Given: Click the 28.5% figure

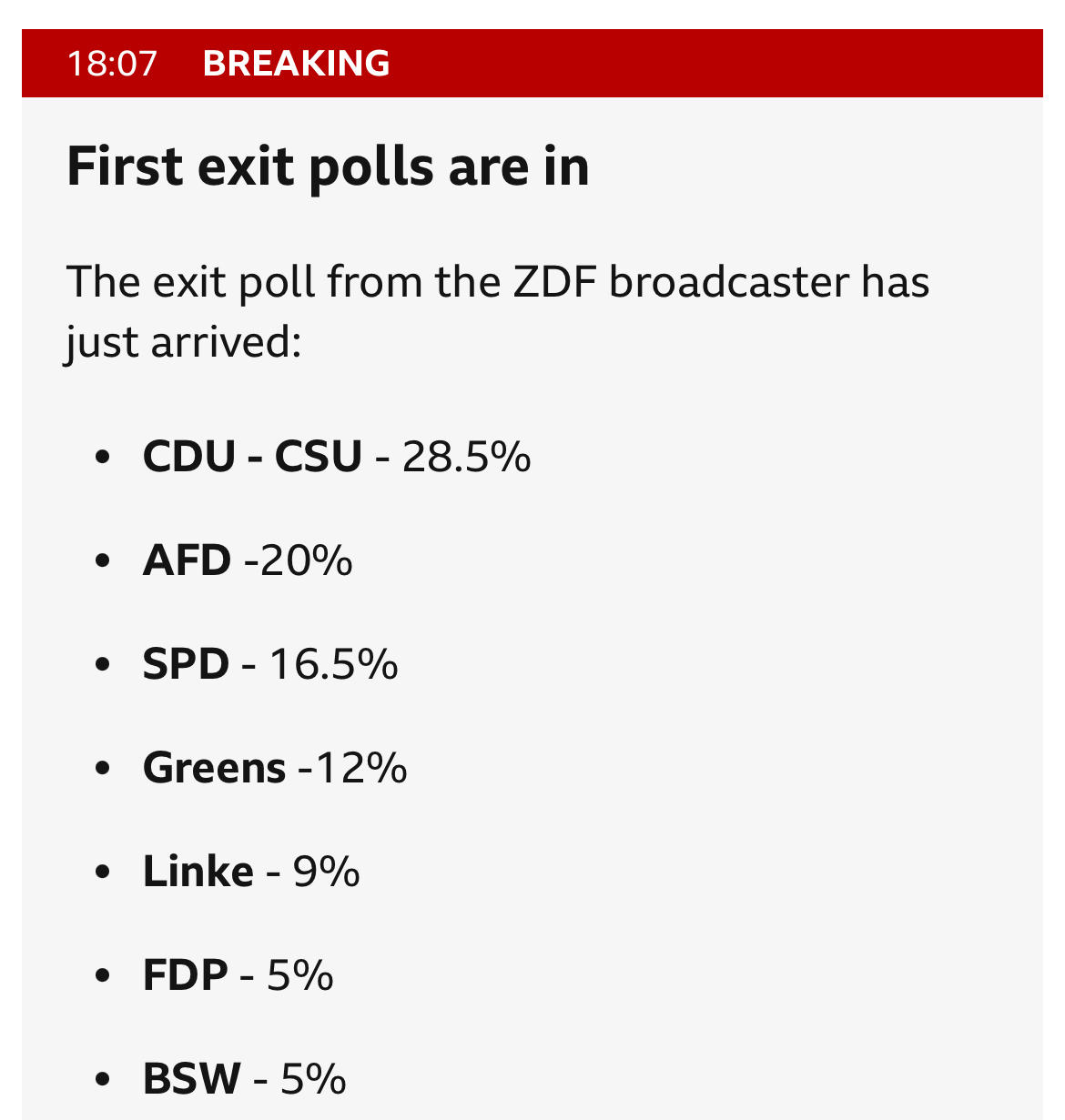Looking at the screenshot, I should click(467, 456).
